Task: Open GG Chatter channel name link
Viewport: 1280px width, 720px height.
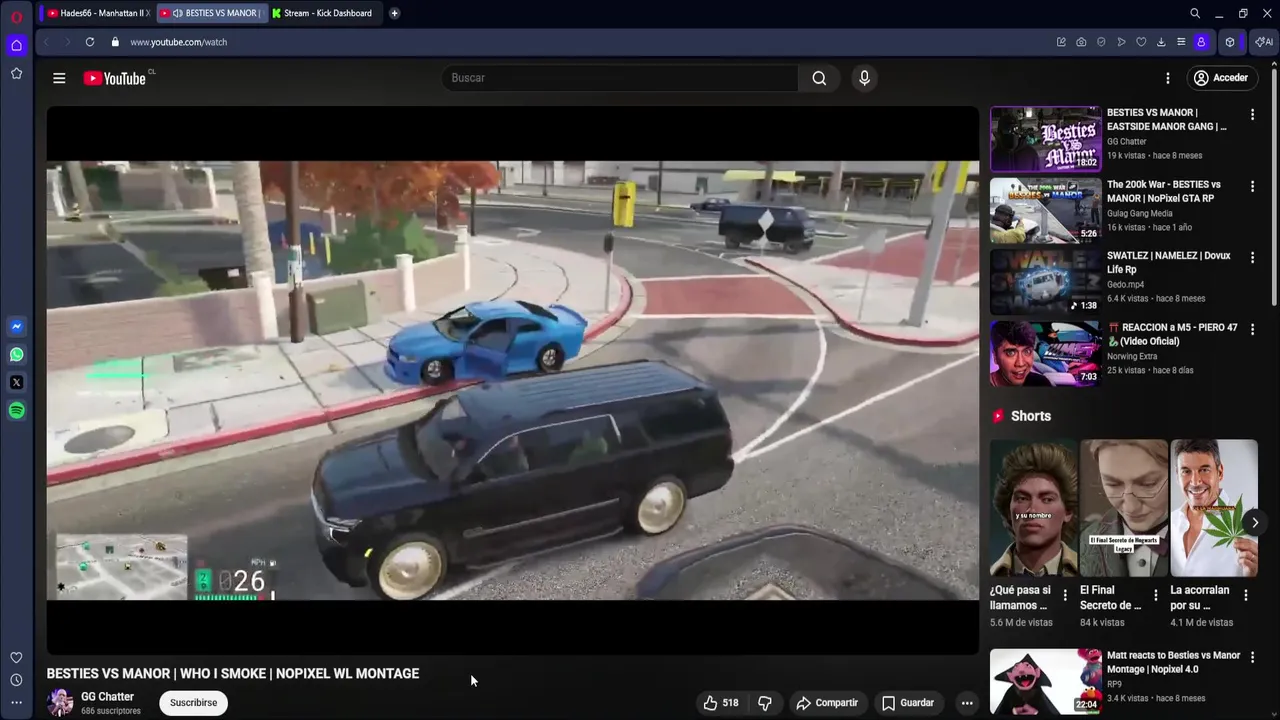Action: 107,697
